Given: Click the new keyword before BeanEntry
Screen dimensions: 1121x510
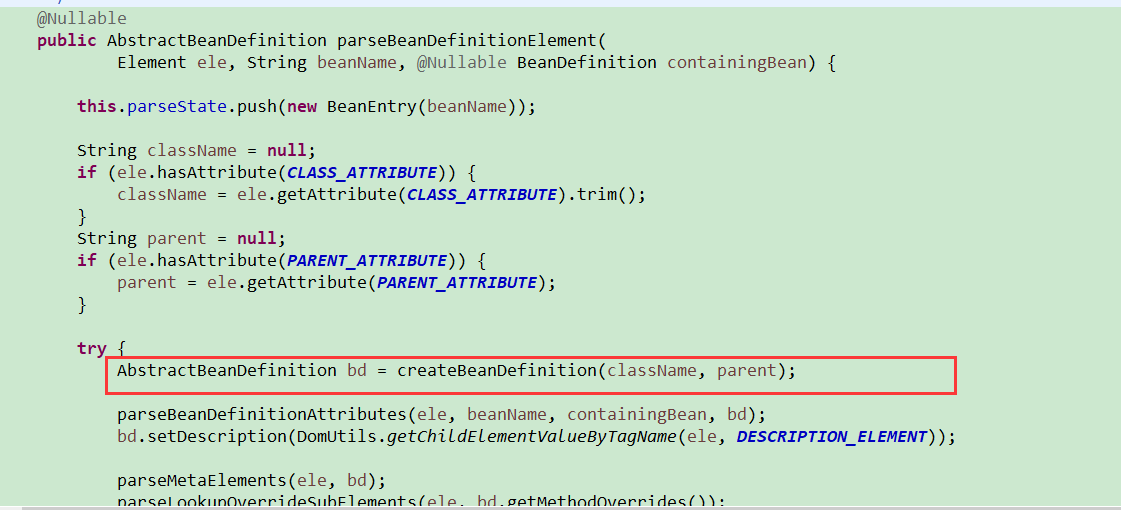Looking at the screenshot, I should [x=302, y=107].
